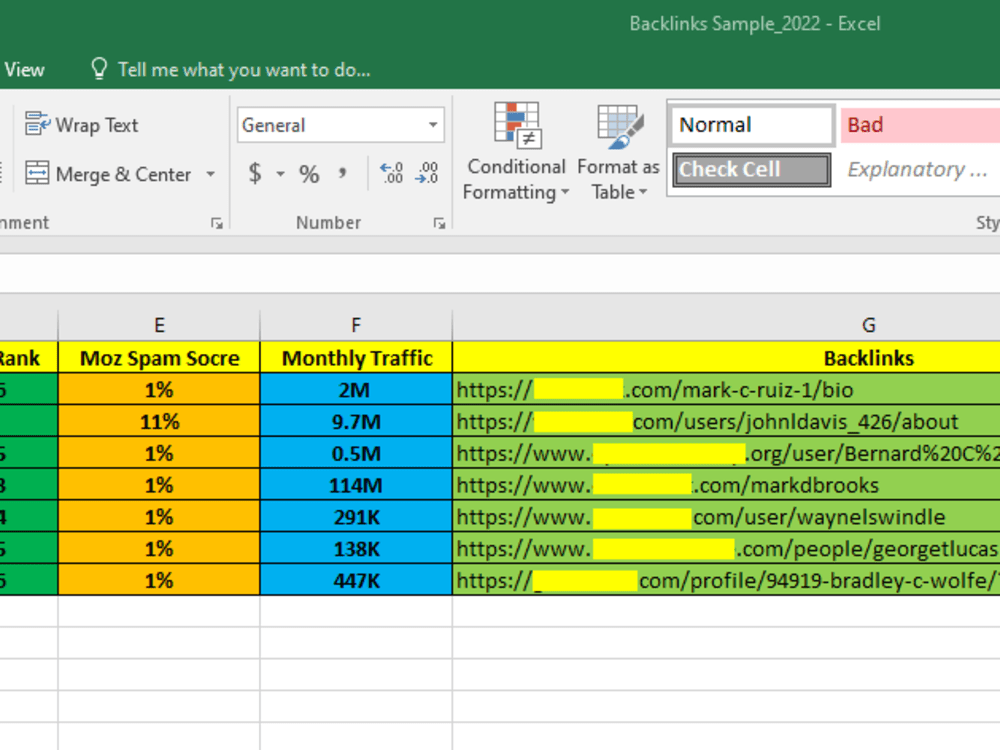Select the 2M monthly traffic cell
Viewport: 1000px width, 750px height.
pos(357,390)
